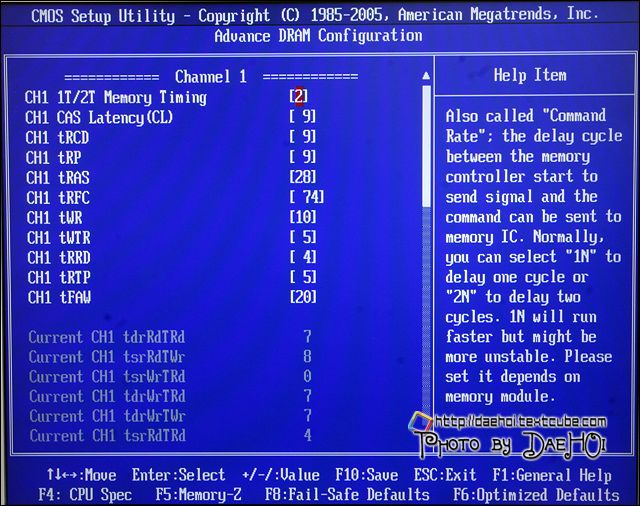Click the arrow keys Move hint

coord(81,475)
